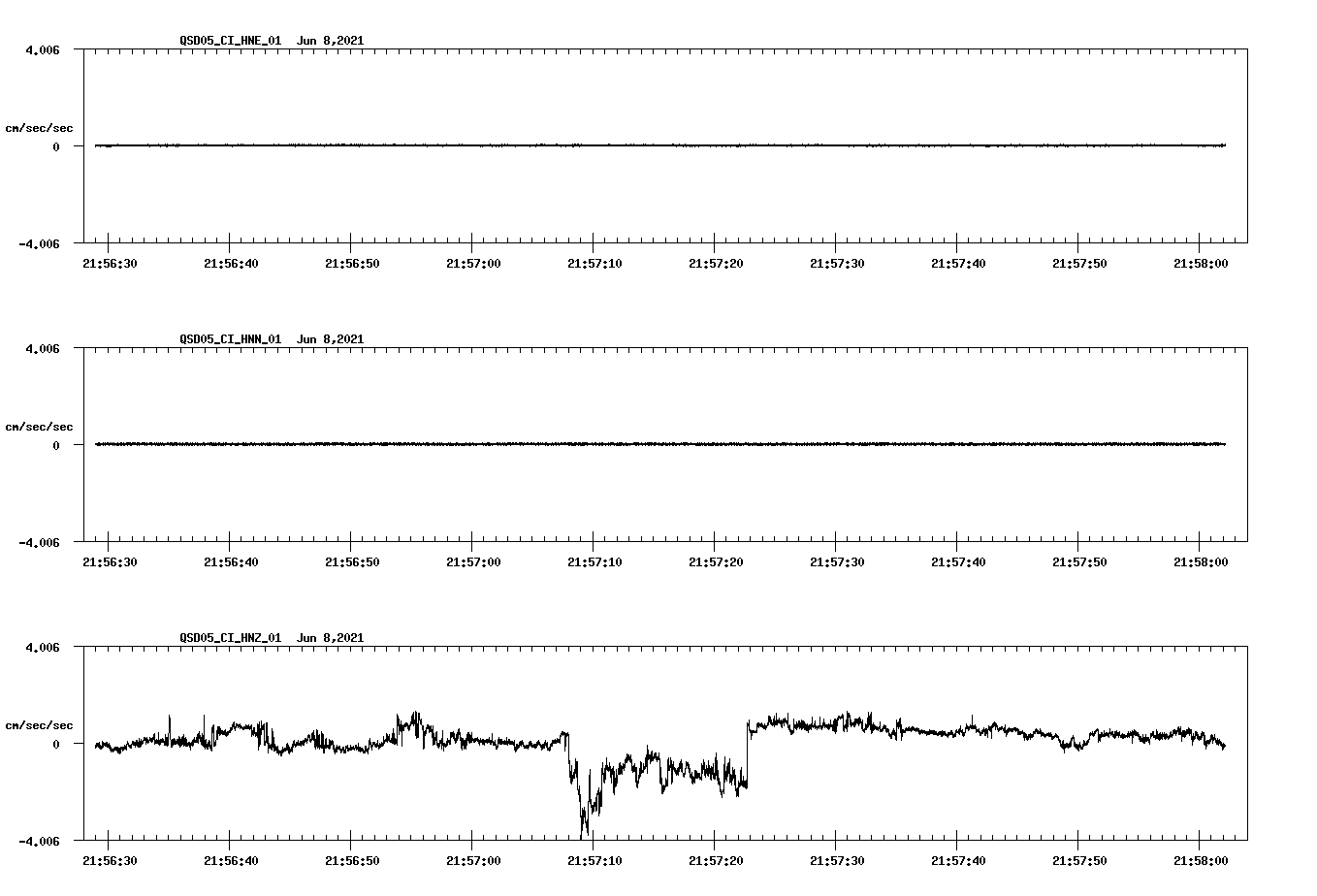The image size is (1317, 896).
Task: Click 21:56:50 time label under HNN plot
Action: click(351, 561)
